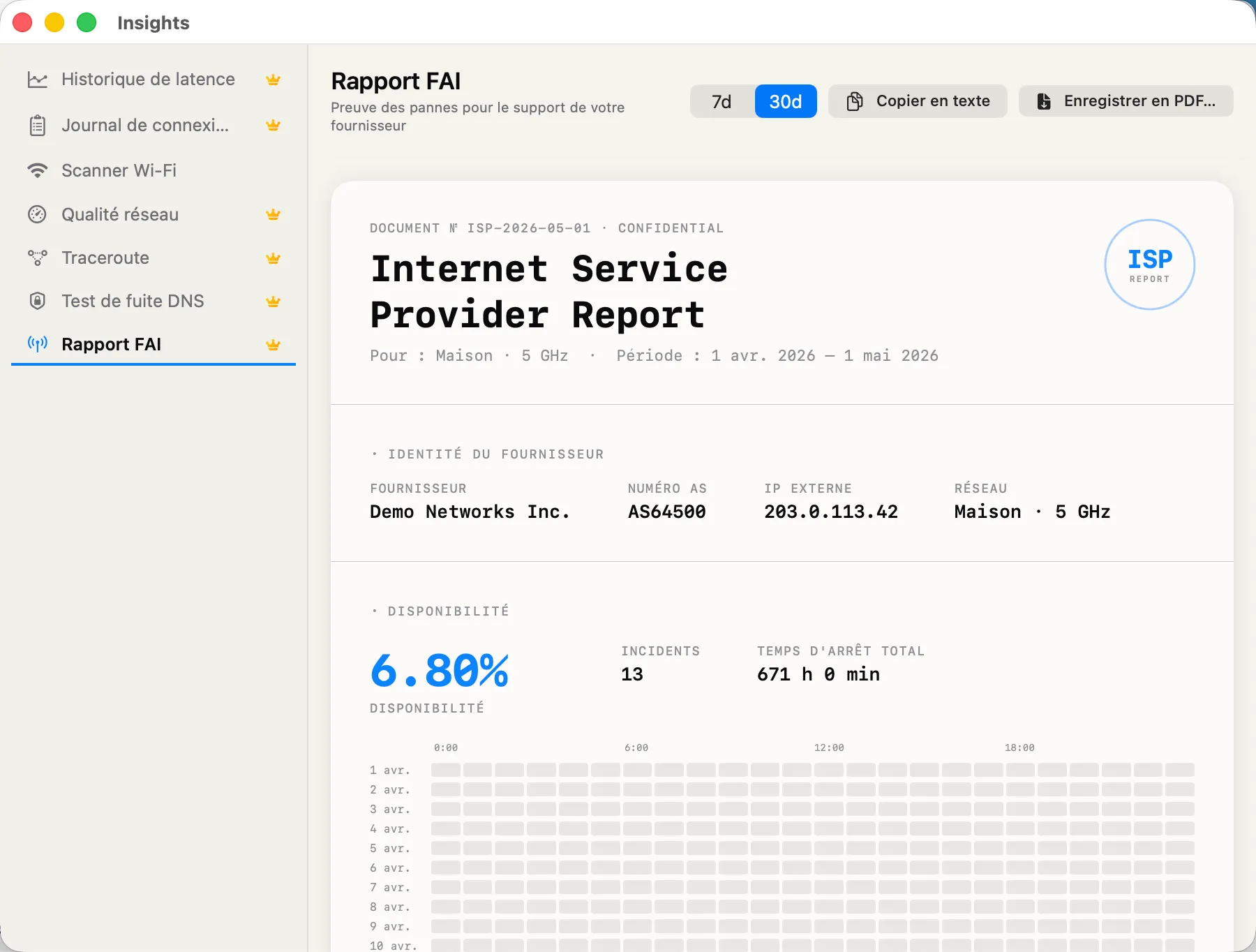Click the Qualité réseau gauge icon
The image size is (1256, 952).
pyautogui.click(x=37, y=214)
